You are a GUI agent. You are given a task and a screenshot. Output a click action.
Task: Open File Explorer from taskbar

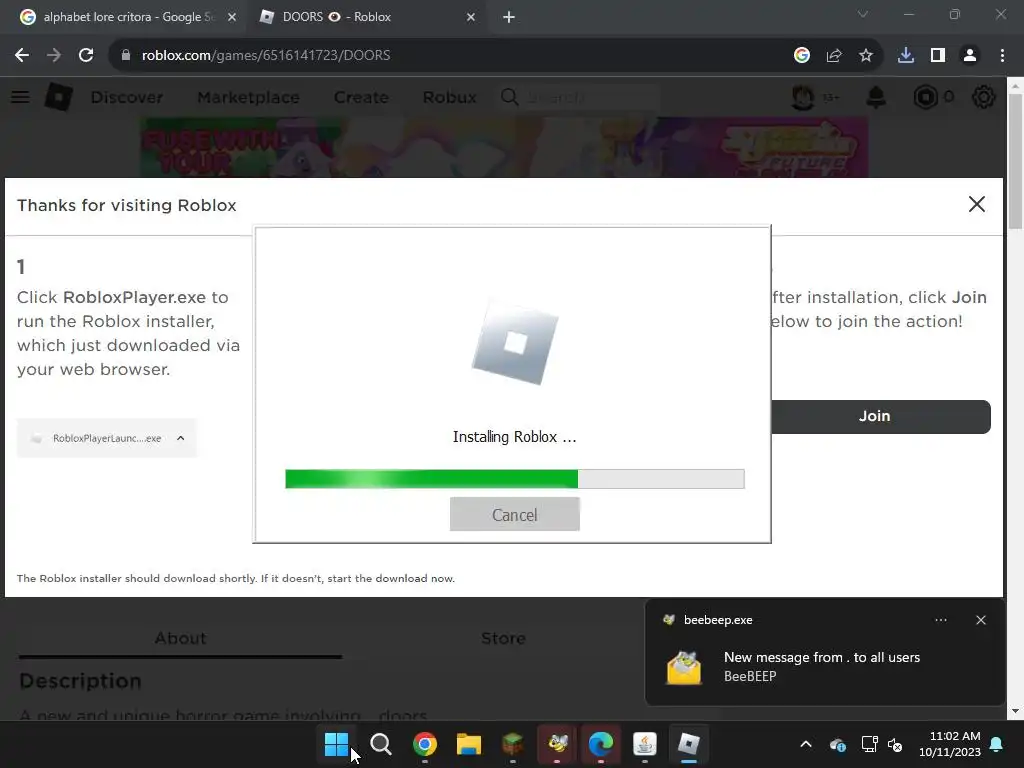coord(468,744)
